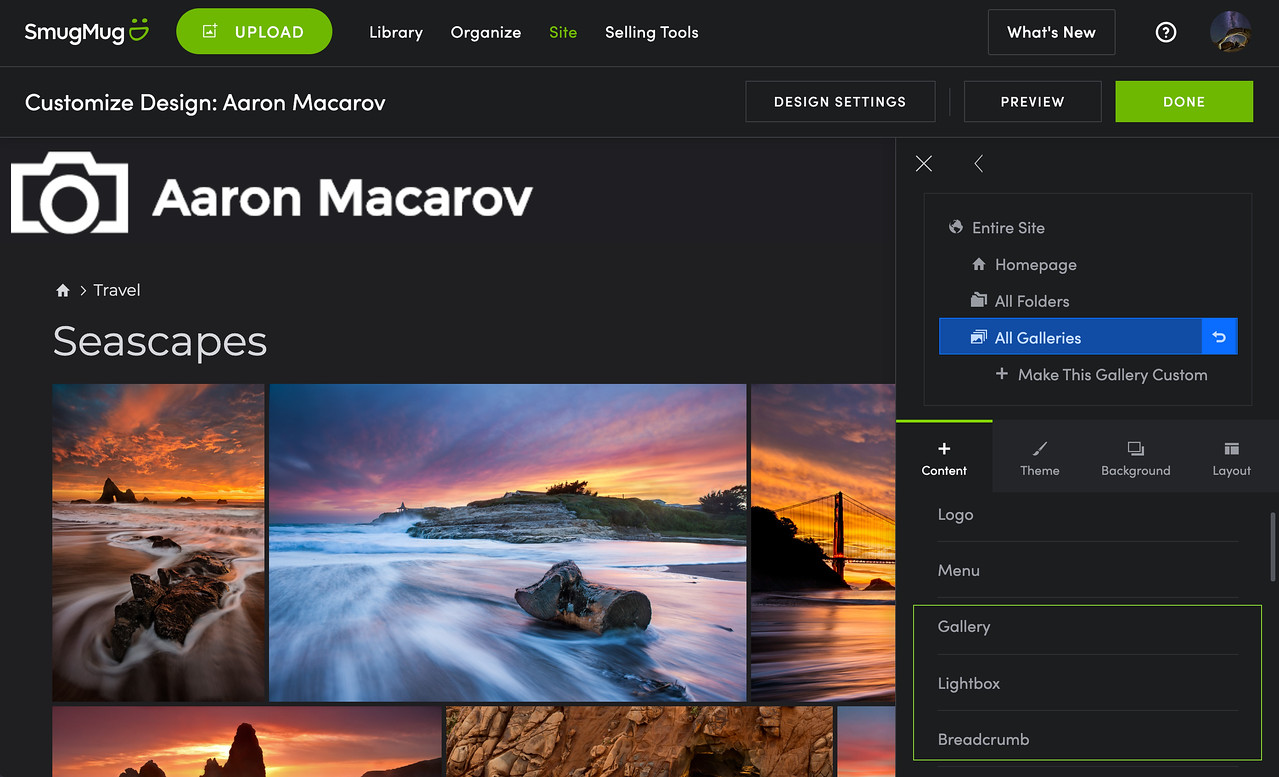The height and width of the screenshot is (777, 1279).
Task: Select Homepage in the site tree
Action: pyautogui.click(x=1035, y=265)
